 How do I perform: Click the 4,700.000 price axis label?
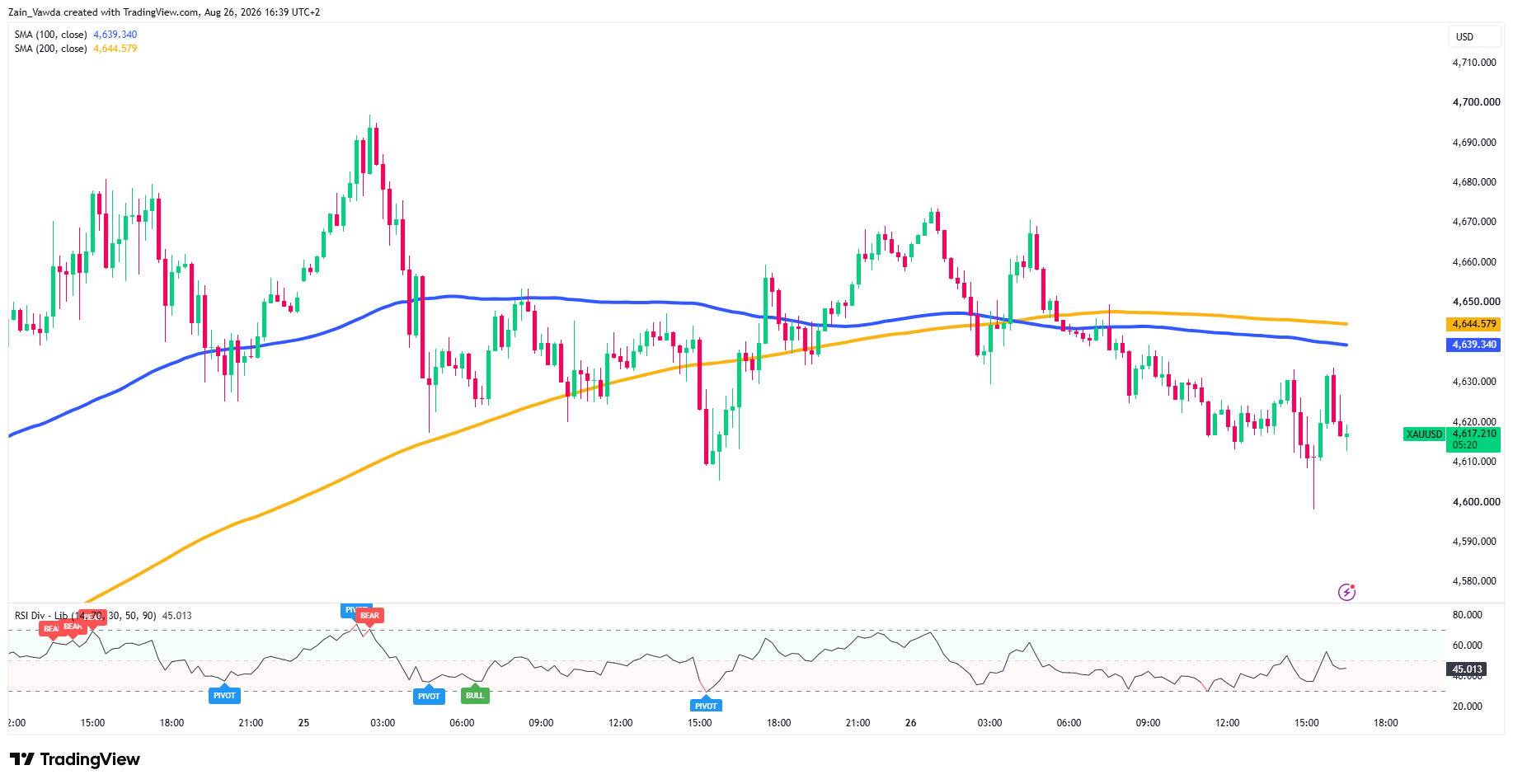tap(1476, 102)
